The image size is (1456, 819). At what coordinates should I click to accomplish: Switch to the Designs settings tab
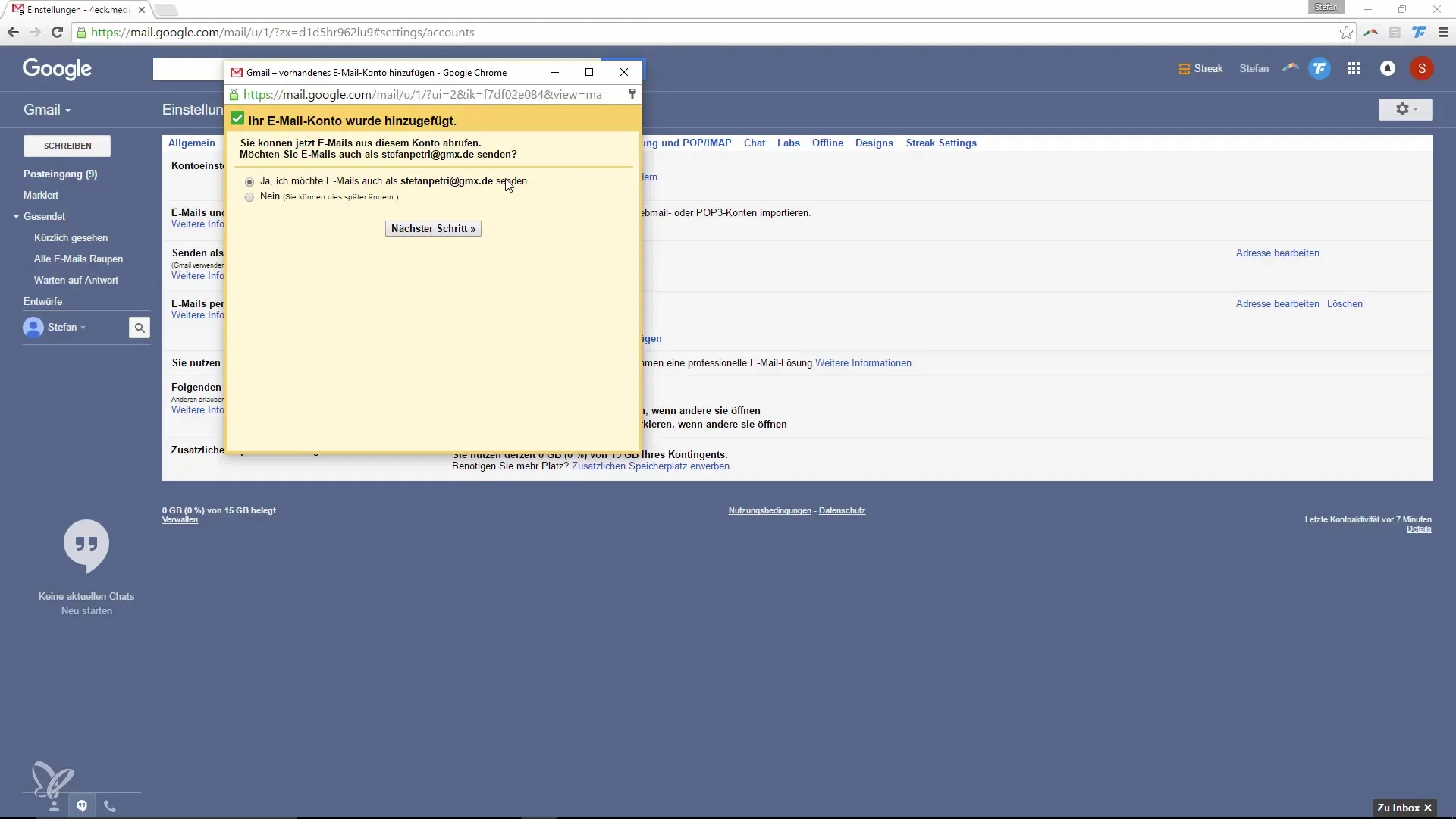[x=874, y=143]
